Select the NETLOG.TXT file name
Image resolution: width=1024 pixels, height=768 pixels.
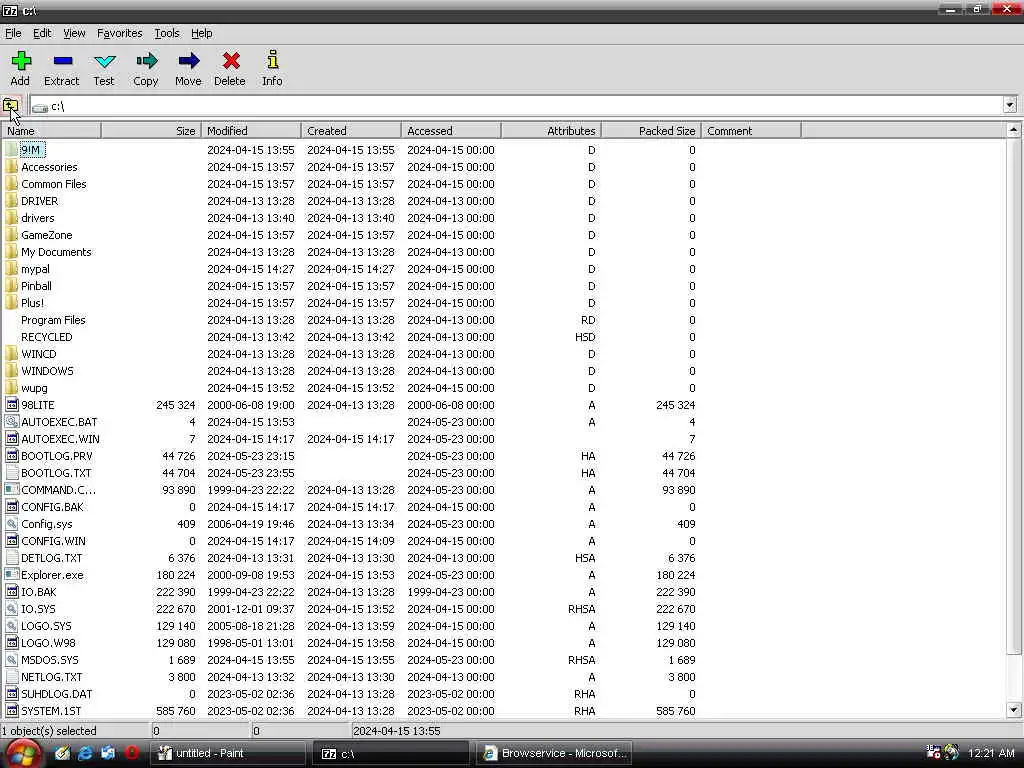(52, 677)
